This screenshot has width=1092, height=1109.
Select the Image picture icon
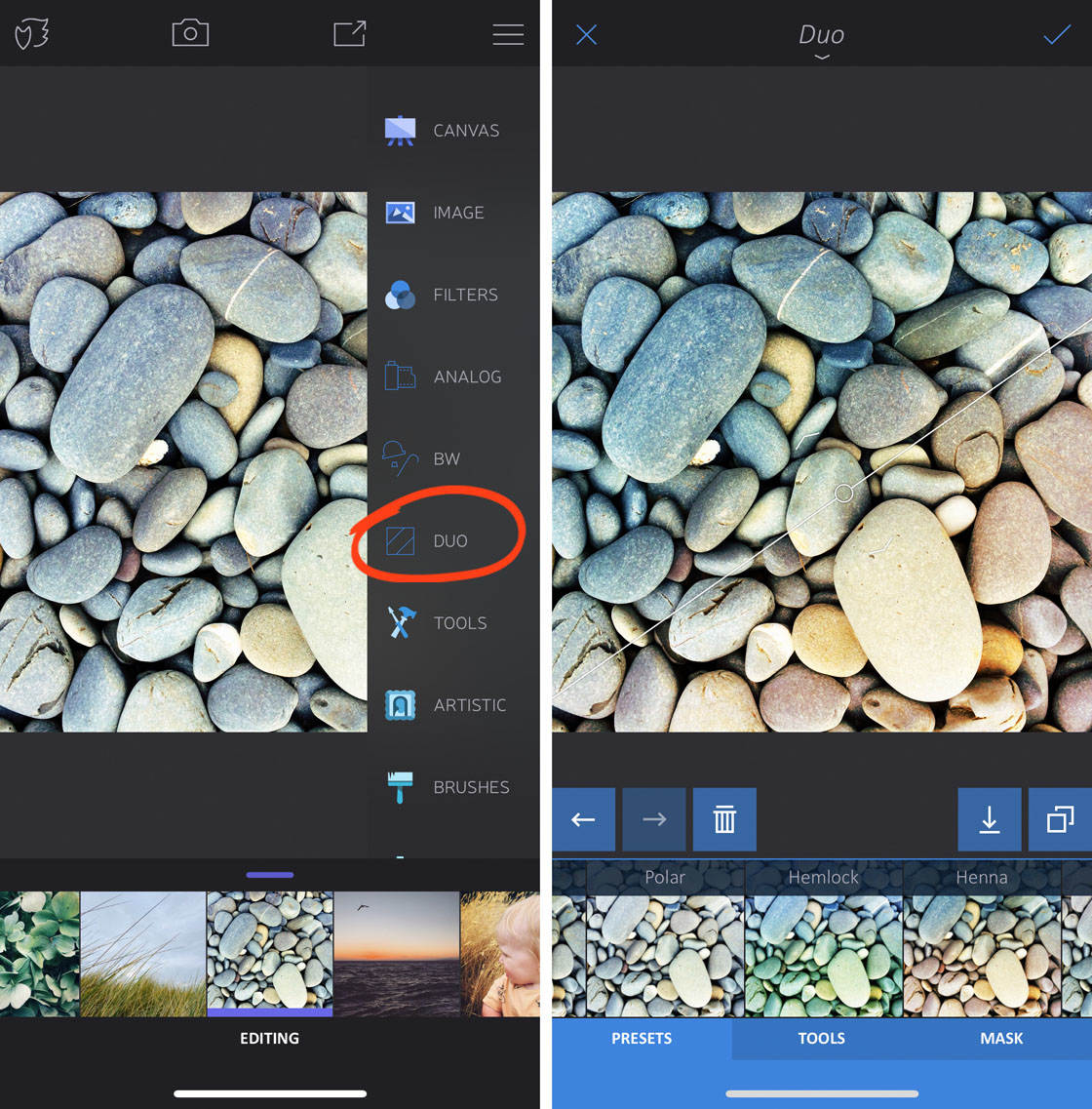point(400,213)
